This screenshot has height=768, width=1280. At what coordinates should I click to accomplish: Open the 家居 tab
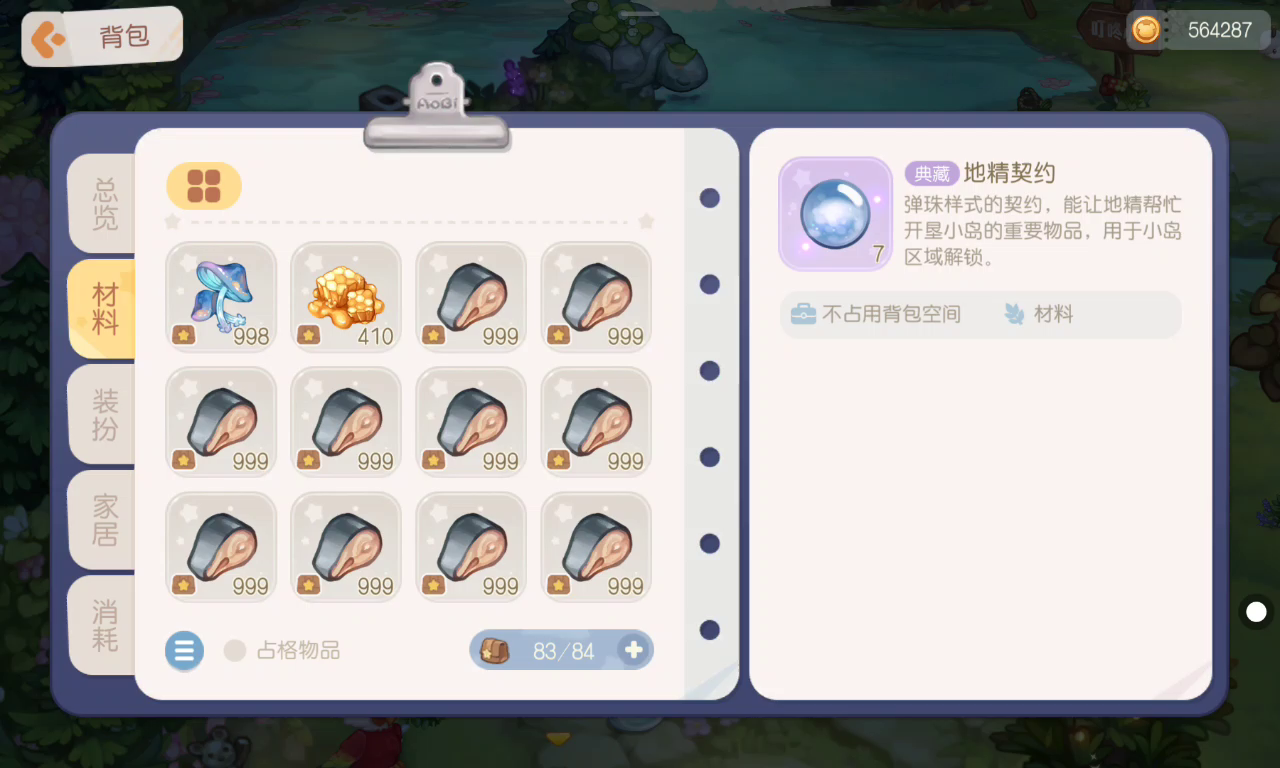point(104,519)
